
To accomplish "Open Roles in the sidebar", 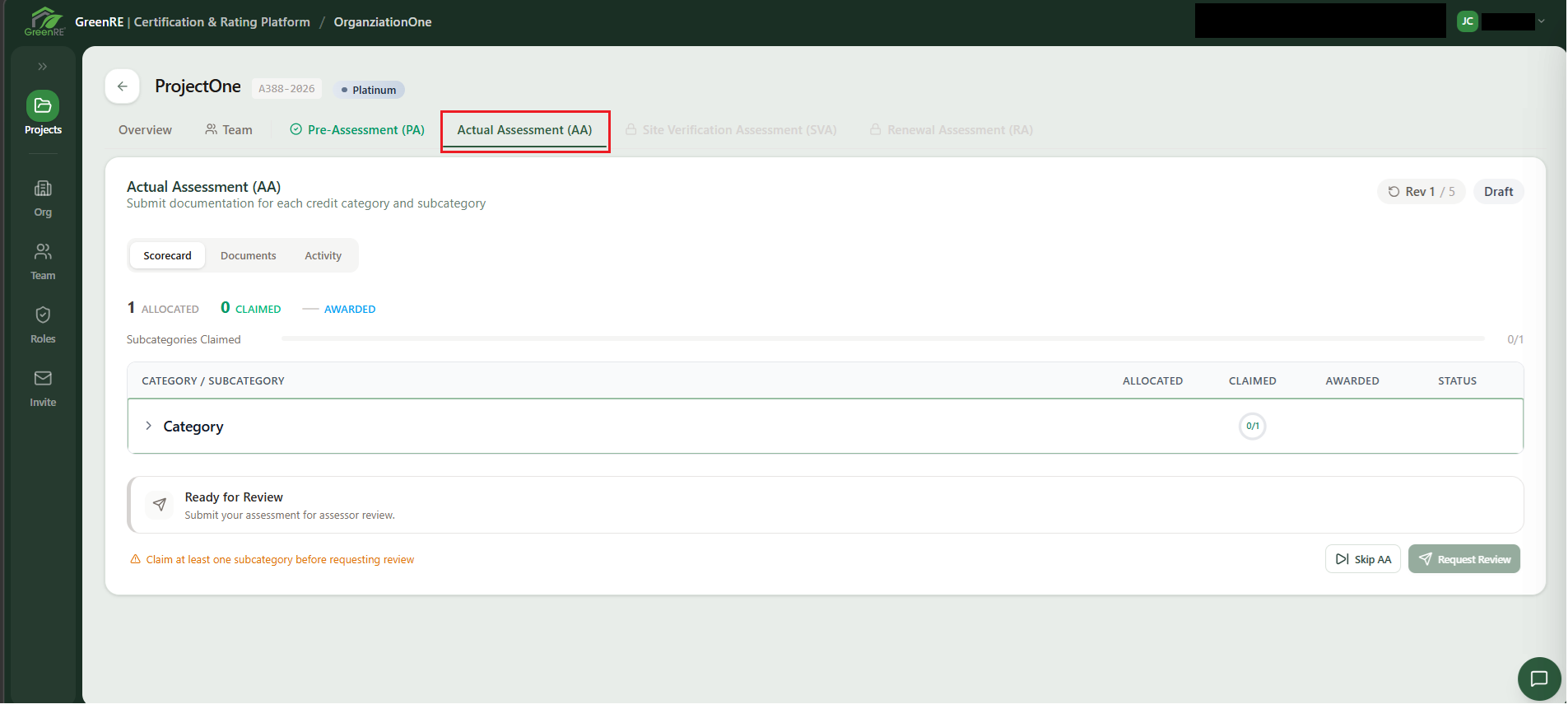I will 43,325.
